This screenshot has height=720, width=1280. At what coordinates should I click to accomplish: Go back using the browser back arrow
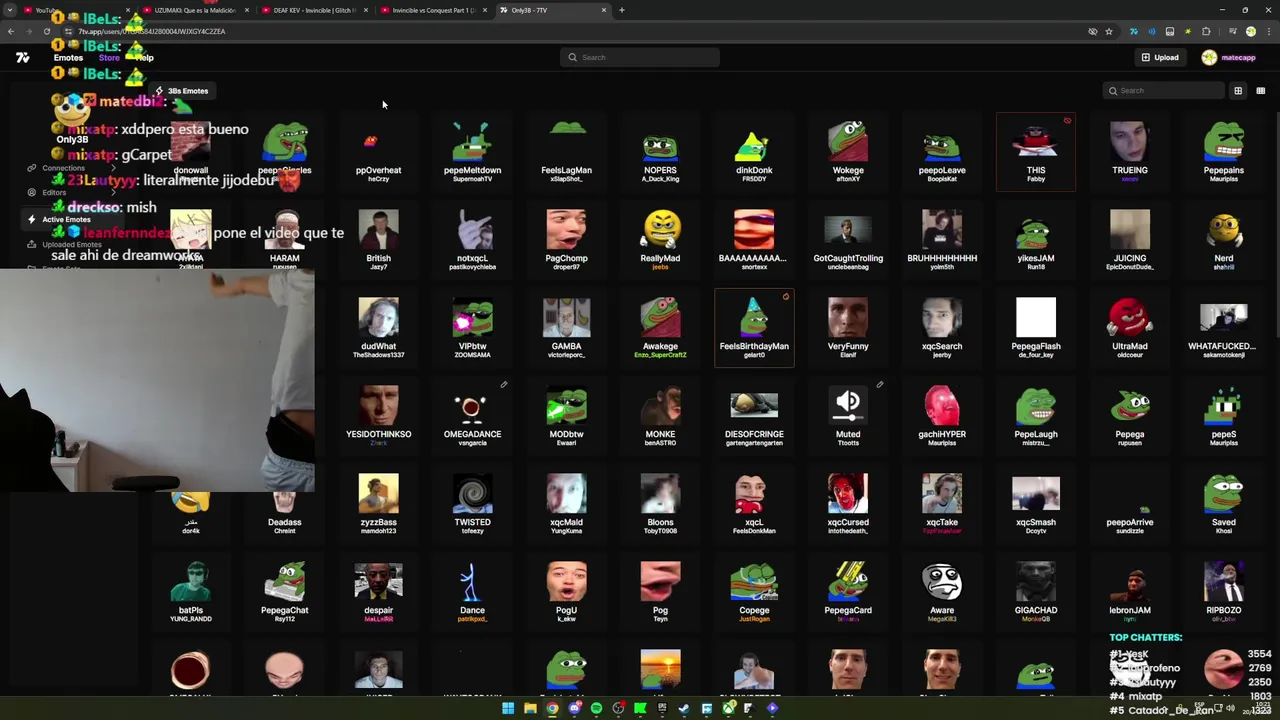[x=10, y=31]
